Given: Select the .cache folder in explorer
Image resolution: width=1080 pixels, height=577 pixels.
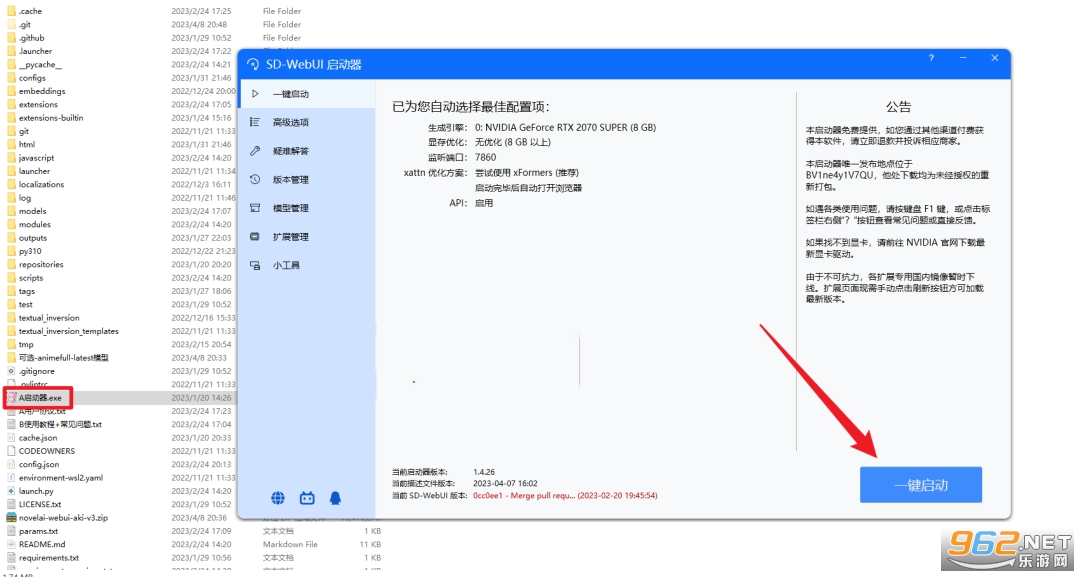Looking at the screenshot, I should click(30, 11).
